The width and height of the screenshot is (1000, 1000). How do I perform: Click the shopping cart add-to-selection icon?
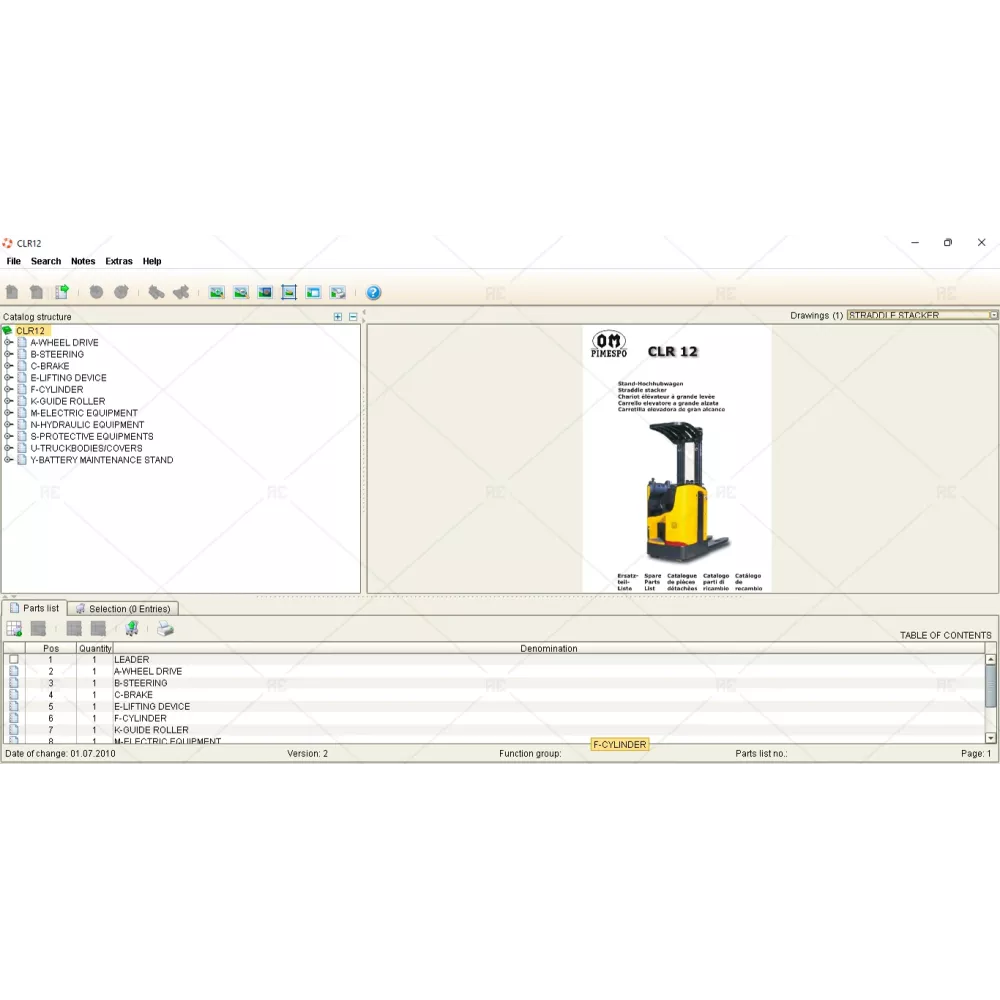pyautogui.click(x=132, y=629)
